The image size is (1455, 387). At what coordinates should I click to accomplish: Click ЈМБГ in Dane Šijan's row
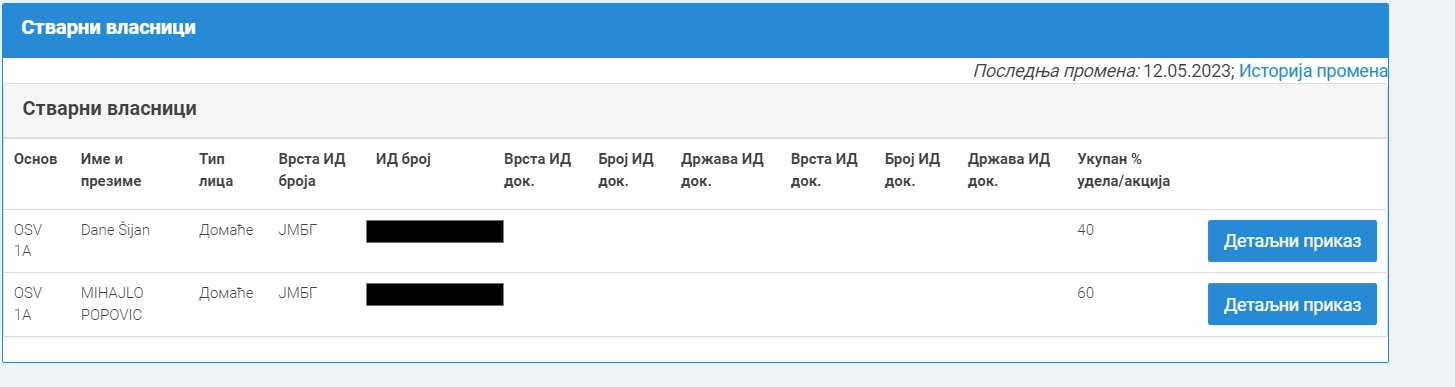[297, 230]
